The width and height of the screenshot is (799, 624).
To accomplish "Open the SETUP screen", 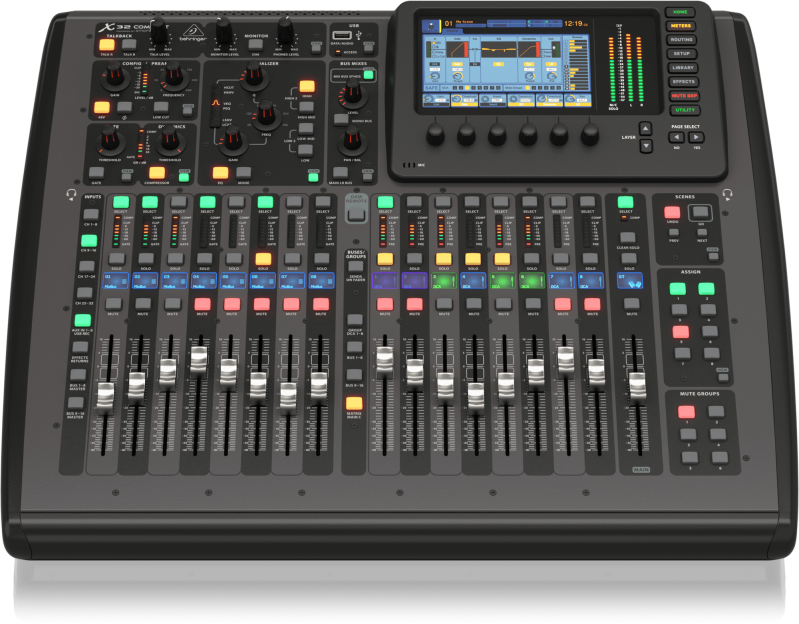I will [682, 53].
